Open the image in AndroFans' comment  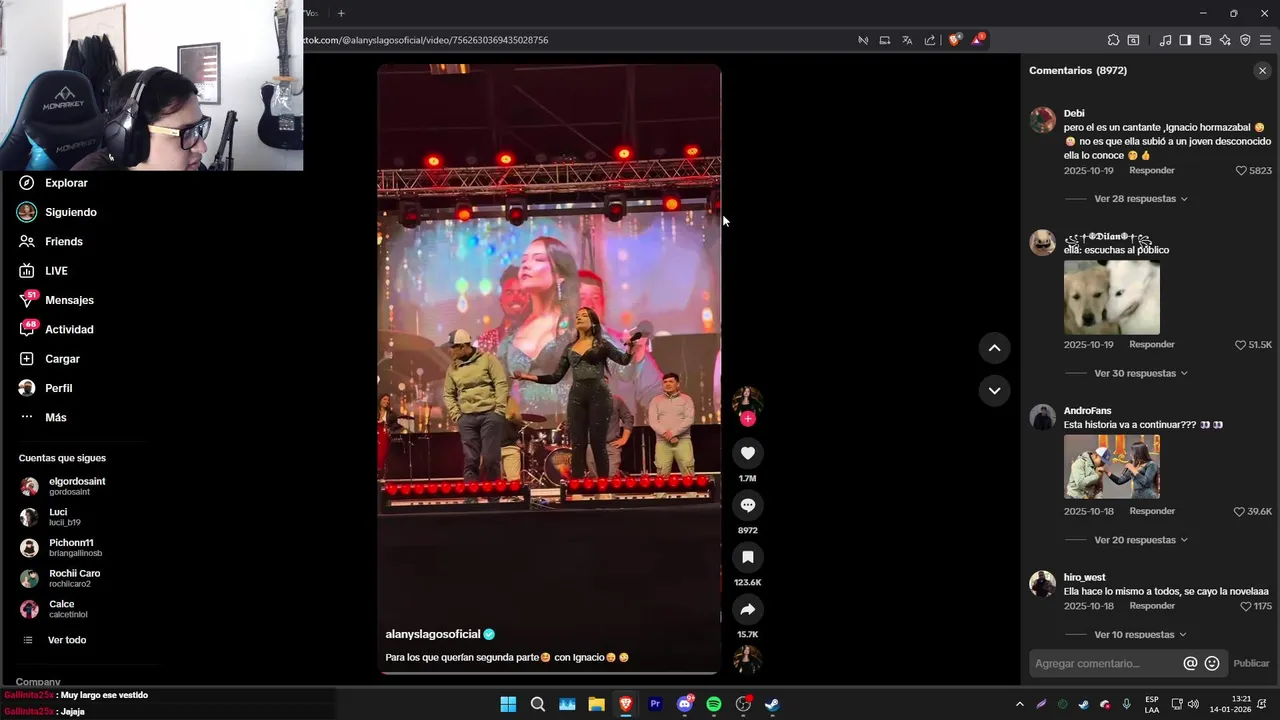click(x=1112, y=467)
